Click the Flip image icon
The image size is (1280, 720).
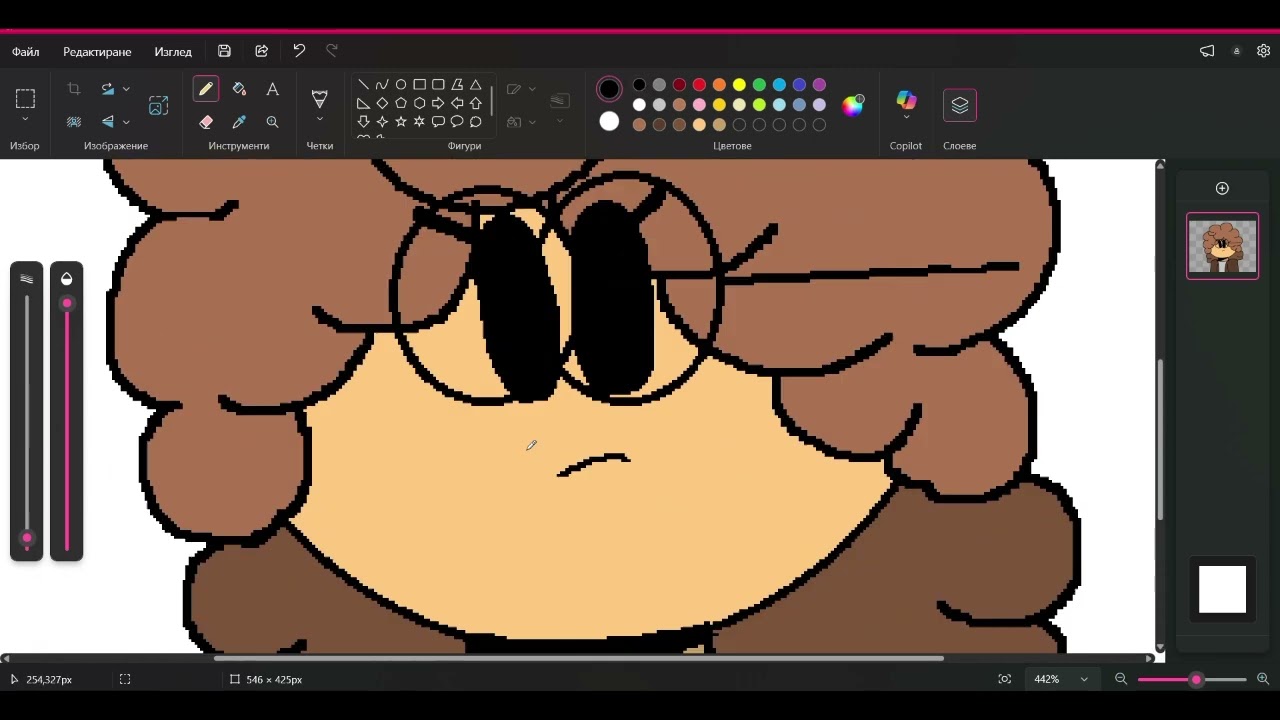(x=108, y=122)
